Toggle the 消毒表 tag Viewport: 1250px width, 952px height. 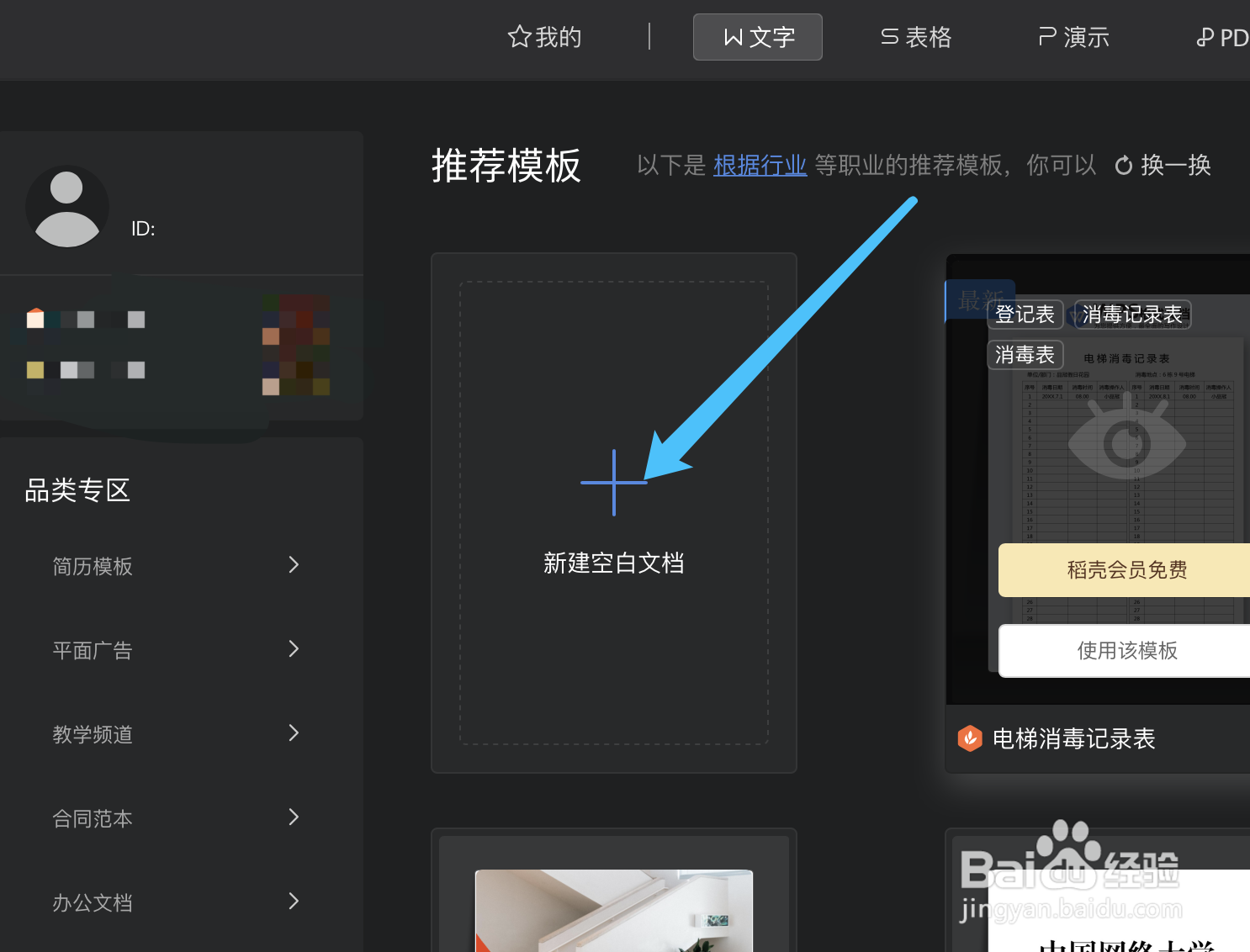click(1025, 354)
